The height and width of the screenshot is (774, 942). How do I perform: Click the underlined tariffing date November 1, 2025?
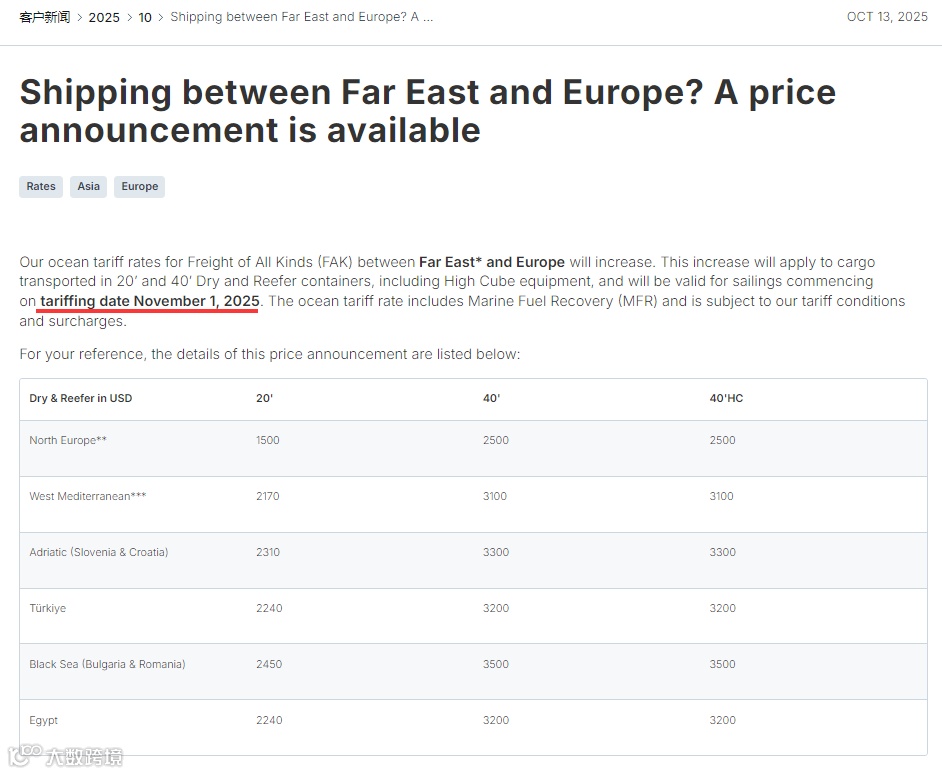(x=150, y=301)
